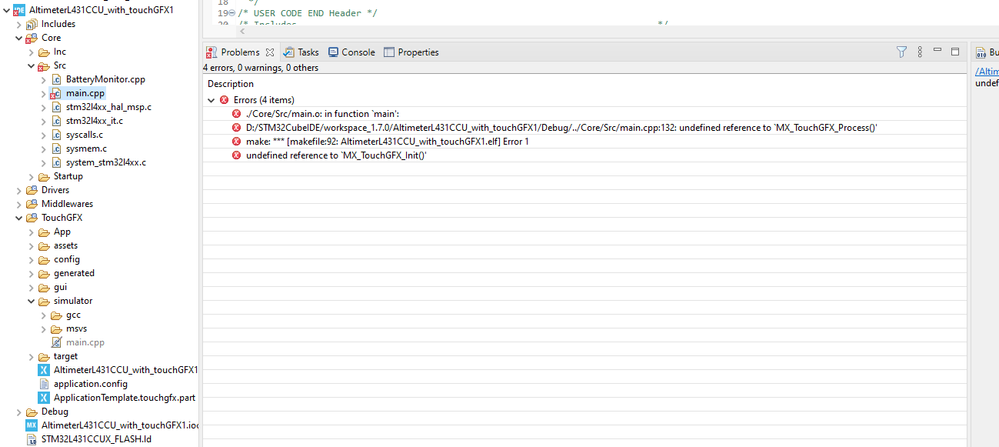Select BatteryMonitor.cpp in Src
999x447 pixels.
click(x=106, y=80)
